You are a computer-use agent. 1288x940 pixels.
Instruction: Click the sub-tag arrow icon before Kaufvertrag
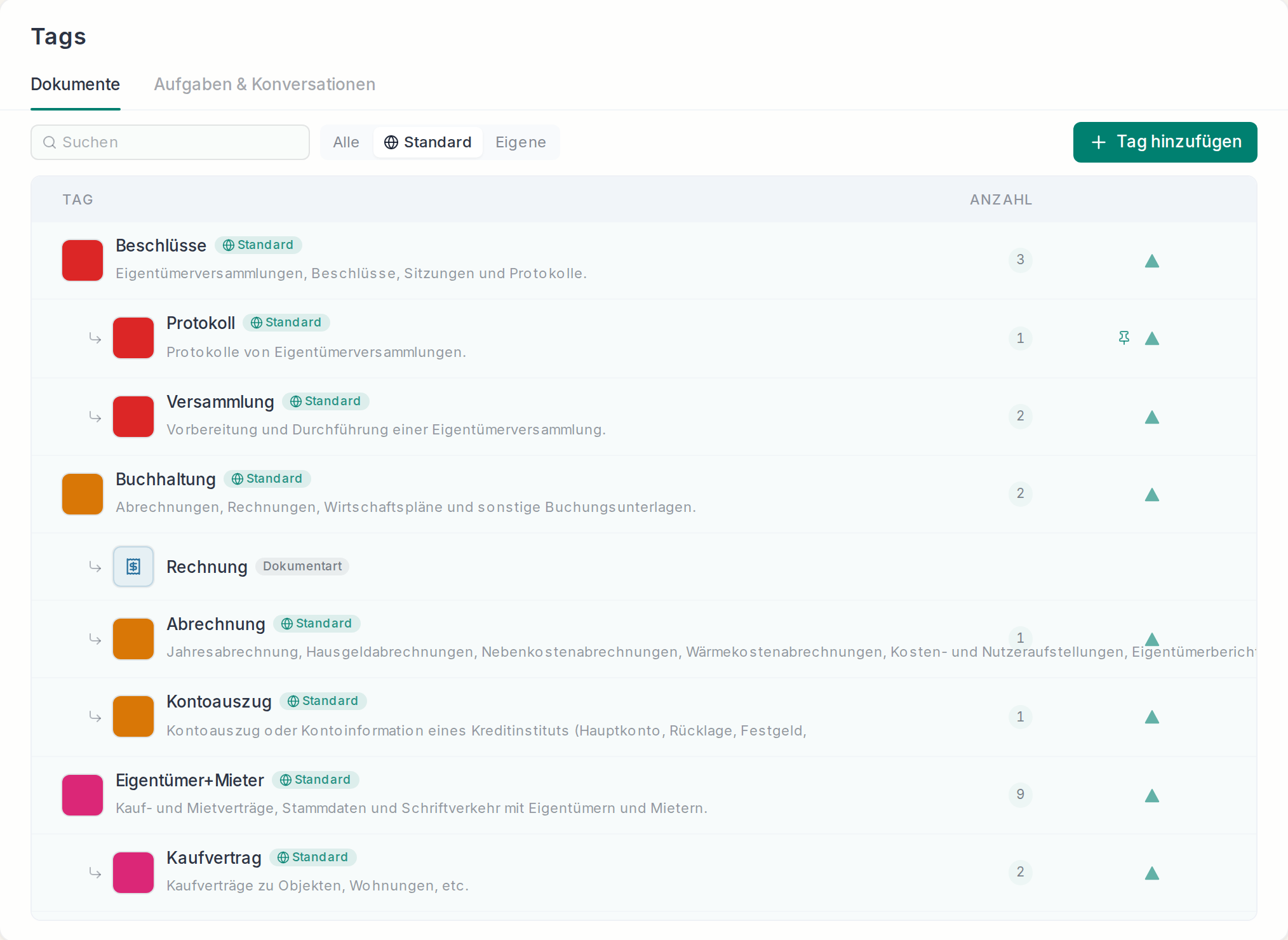pyautogui.click(x=95, y=873)
